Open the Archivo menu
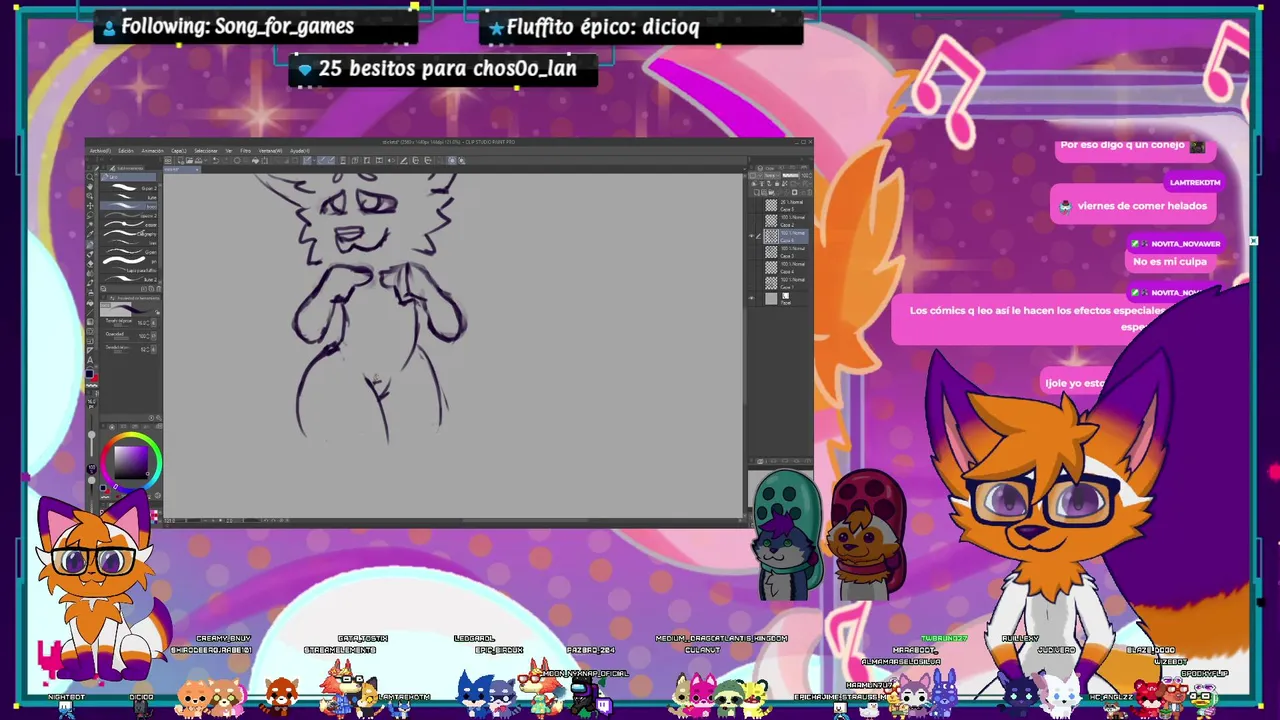Viewport: 1280px width, 720px height. click(100, 151)
